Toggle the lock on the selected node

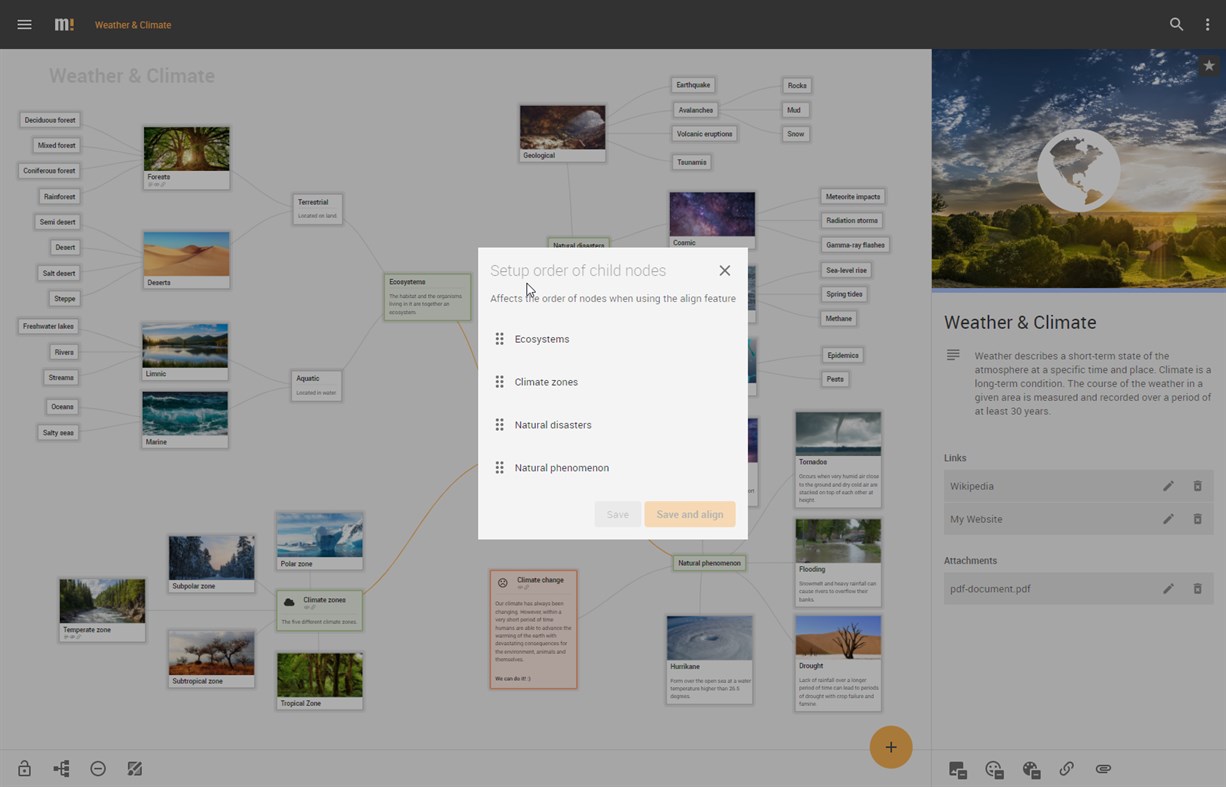pos(24,768)
